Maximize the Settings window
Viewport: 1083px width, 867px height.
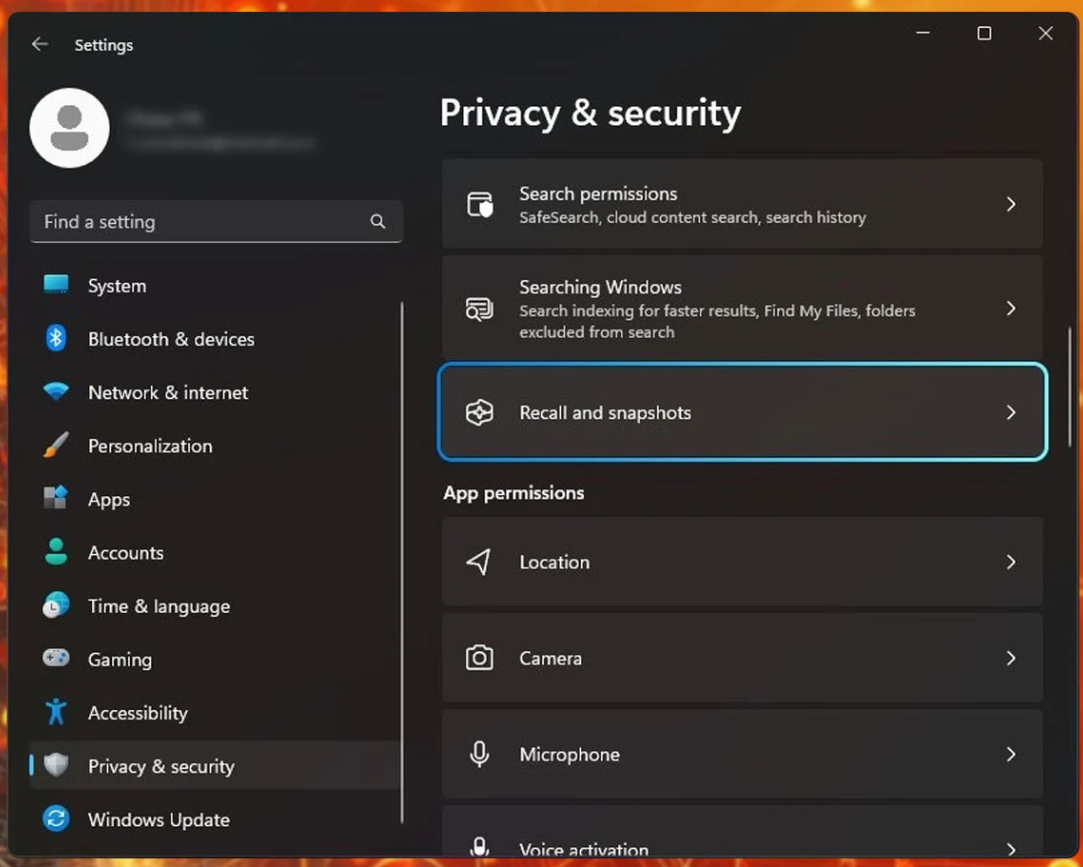984,33
